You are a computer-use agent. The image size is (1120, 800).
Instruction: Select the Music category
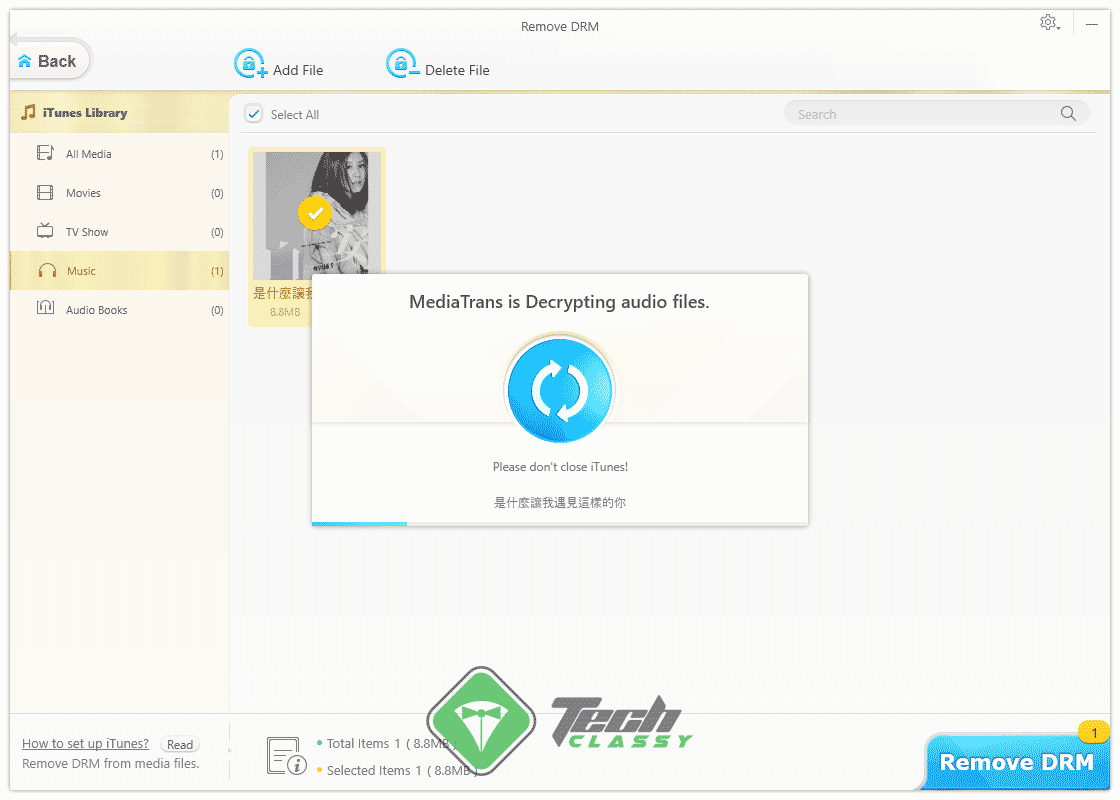[81, 271]
